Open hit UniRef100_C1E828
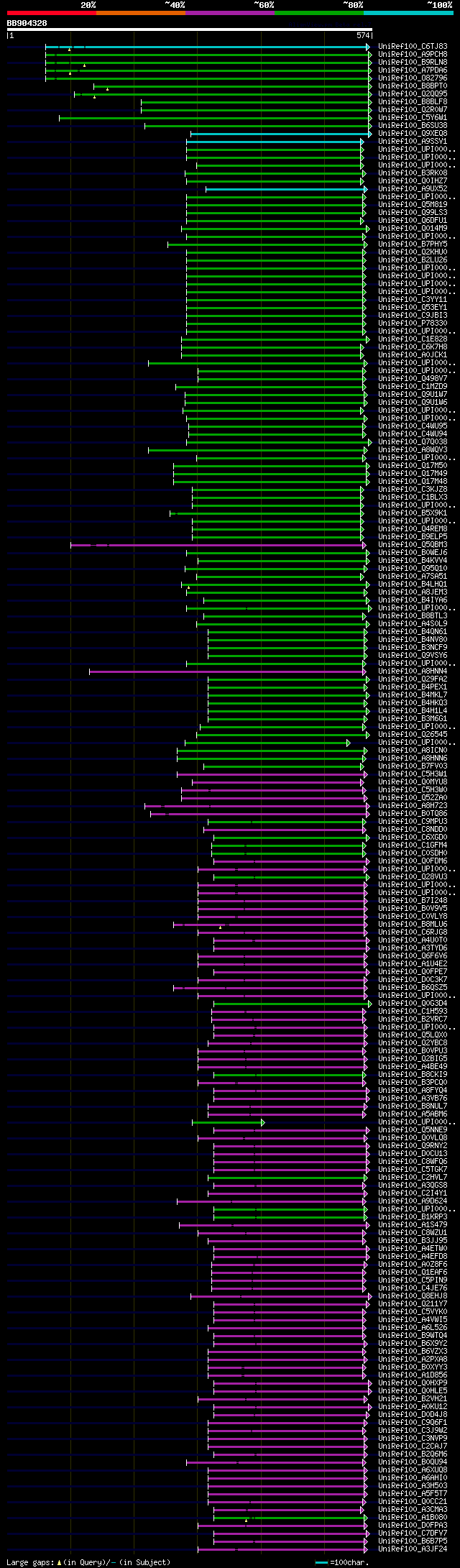Image resolution: width=460 pixels, height=1568 pixels. tap(413, 339)
